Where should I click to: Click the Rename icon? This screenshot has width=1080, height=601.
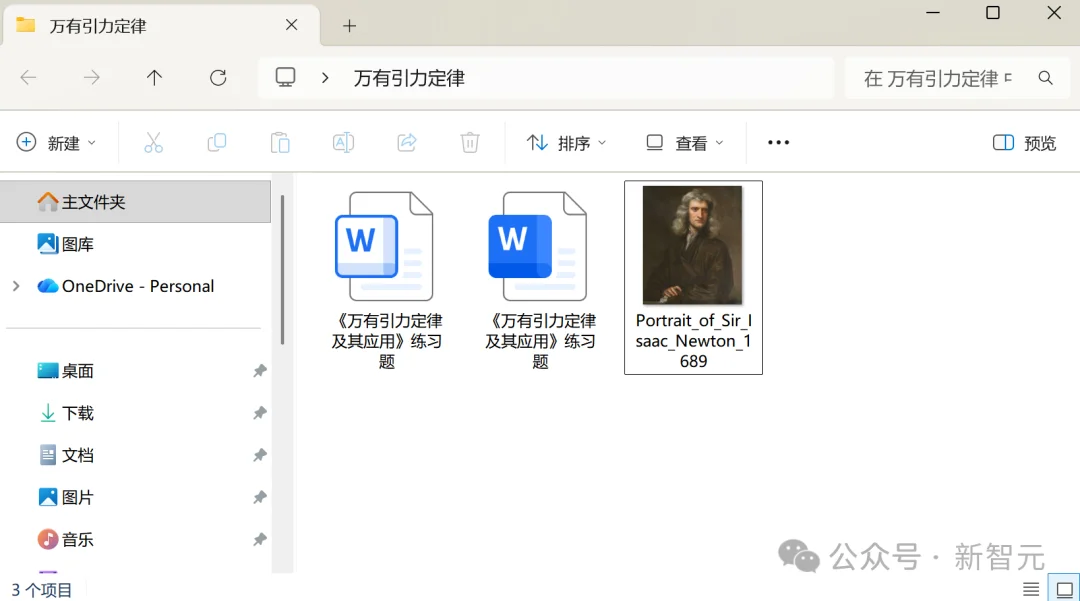343,142
